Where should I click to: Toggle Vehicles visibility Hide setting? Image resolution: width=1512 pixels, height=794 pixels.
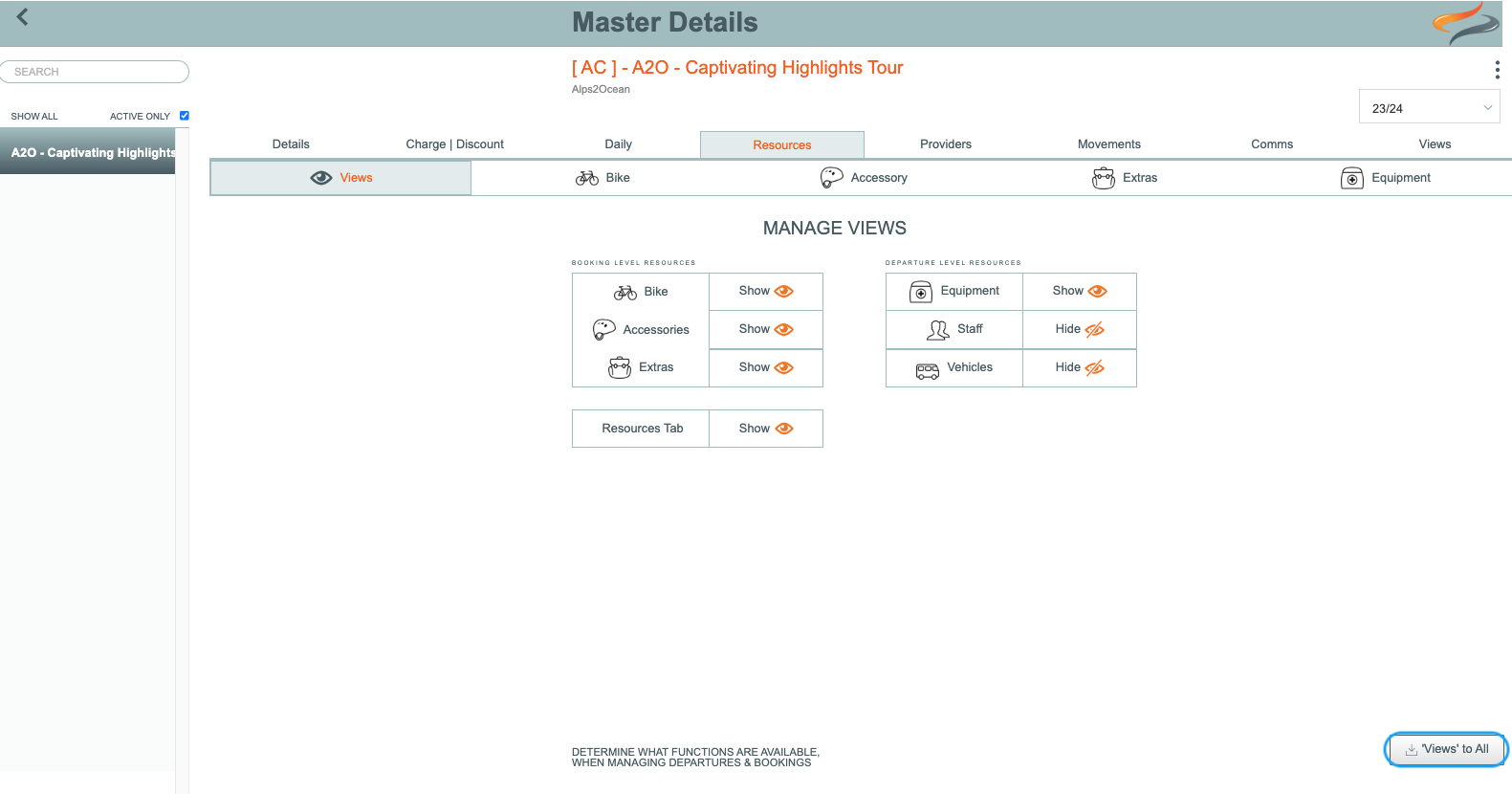(1080, 367)
